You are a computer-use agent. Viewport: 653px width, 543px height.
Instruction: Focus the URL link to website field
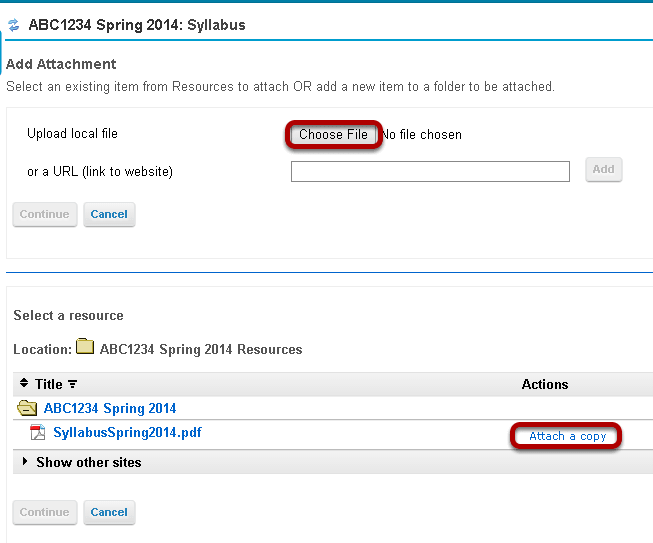430,172
